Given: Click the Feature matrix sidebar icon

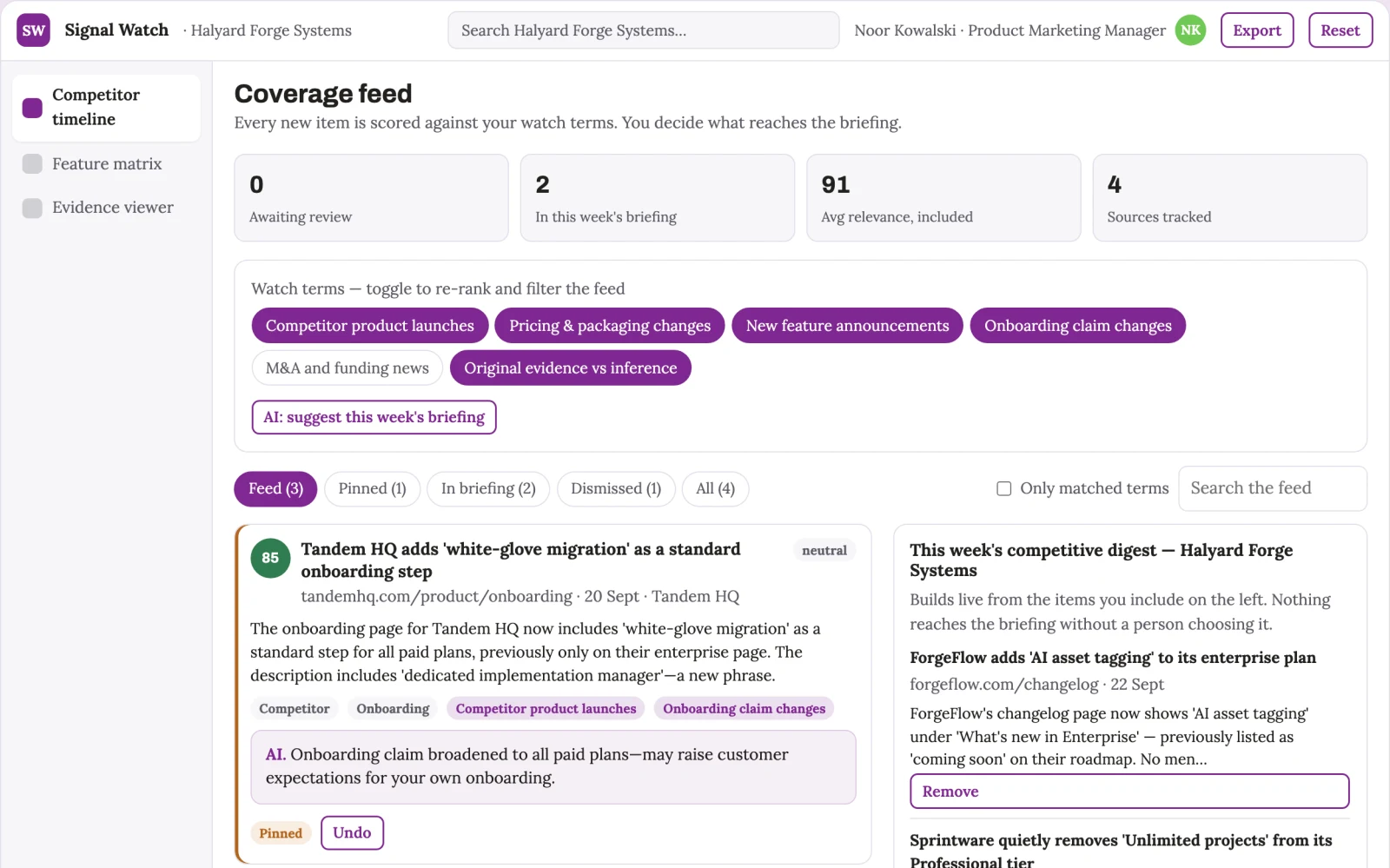Looking at the screenshot, I should [x=32, y=164].
